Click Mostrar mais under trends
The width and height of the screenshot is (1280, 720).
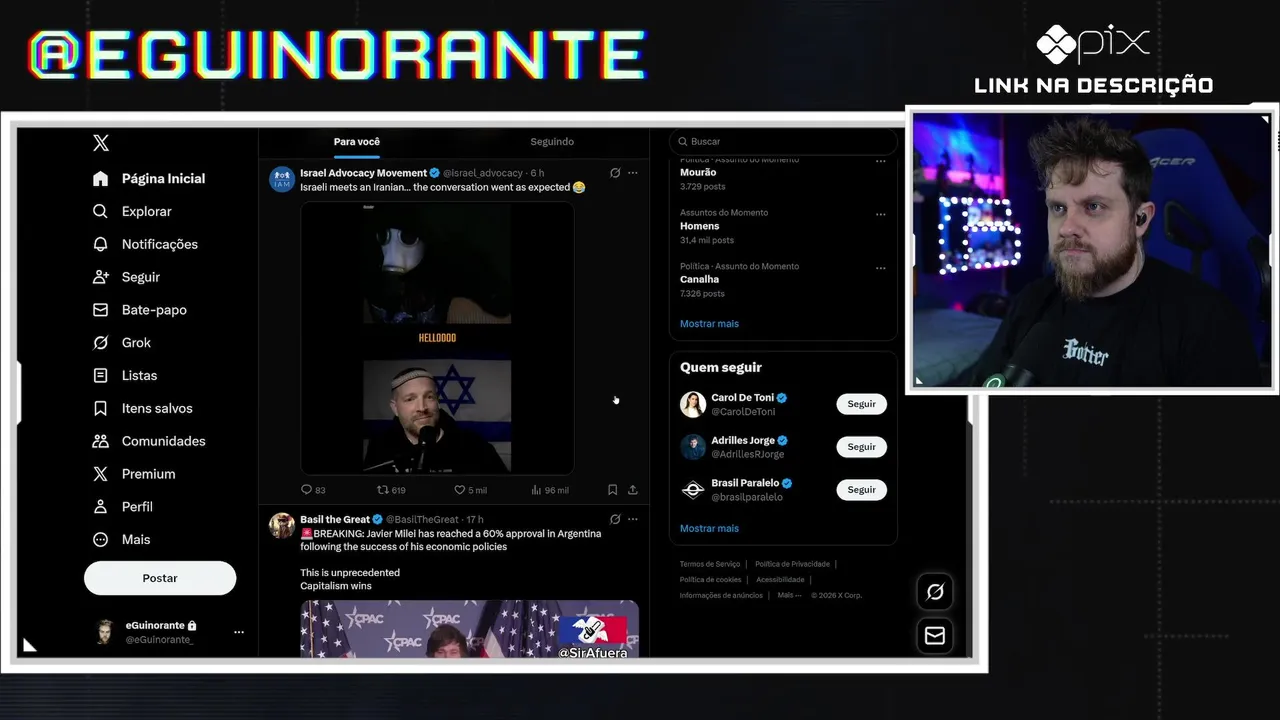click(x=709, y=324)
